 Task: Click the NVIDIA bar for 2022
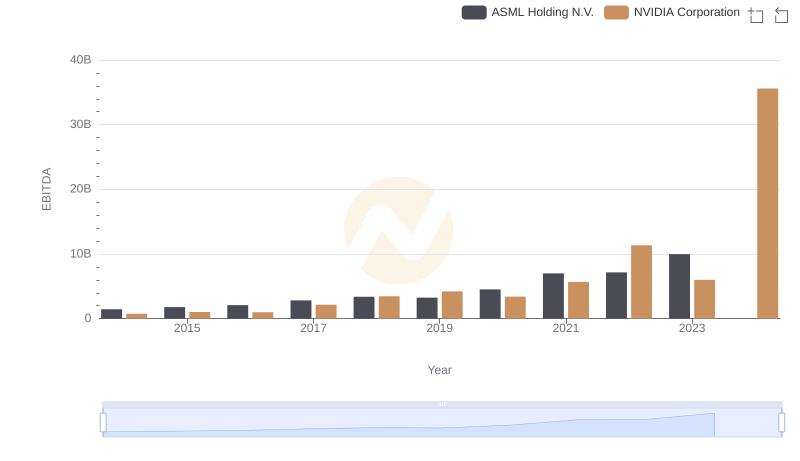click(x=641, y=281)
